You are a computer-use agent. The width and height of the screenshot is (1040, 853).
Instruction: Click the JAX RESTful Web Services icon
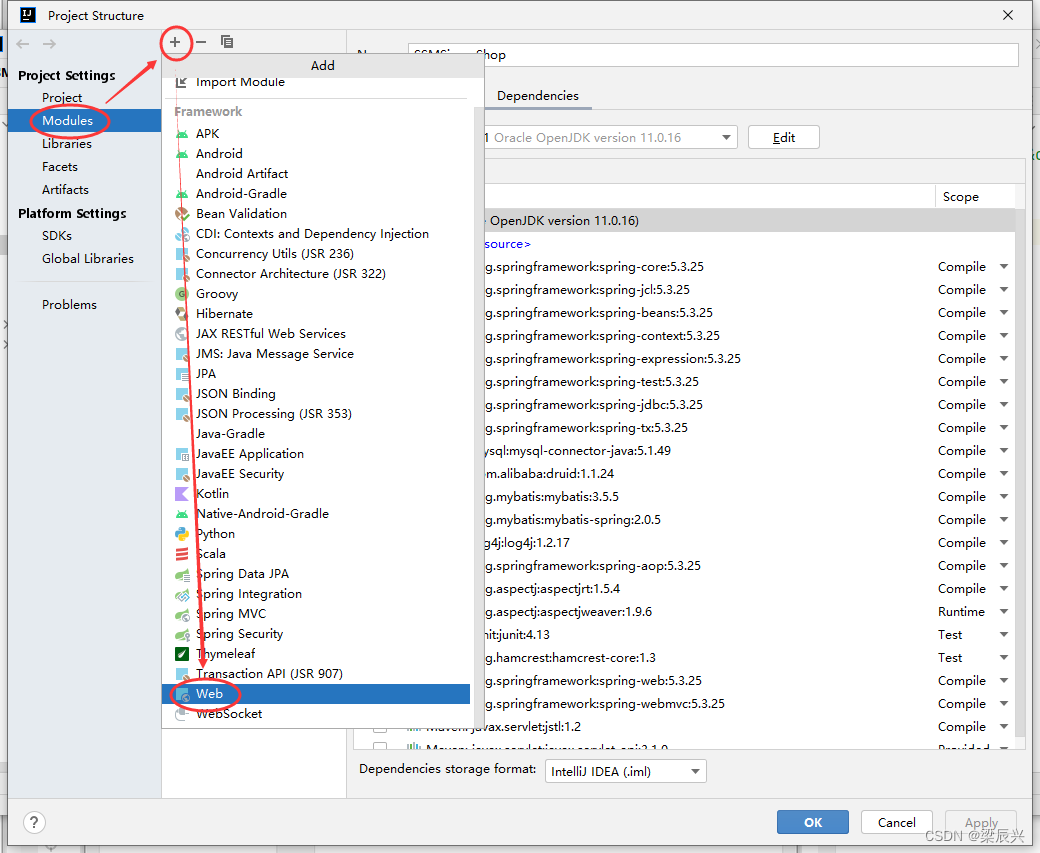[x=182, y=334]
